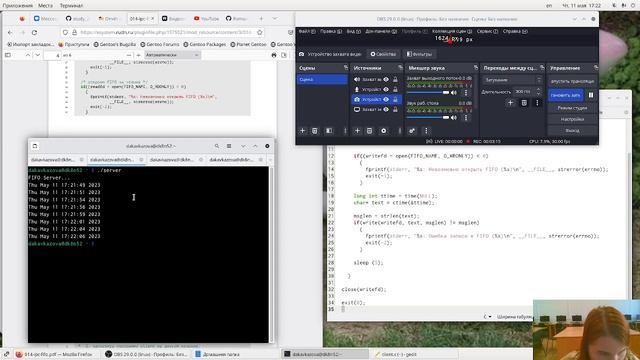Viewport: 640px width, 360px height.
Task: Pop out the Audio Mixer dock panel
Action: pos(476,67)
